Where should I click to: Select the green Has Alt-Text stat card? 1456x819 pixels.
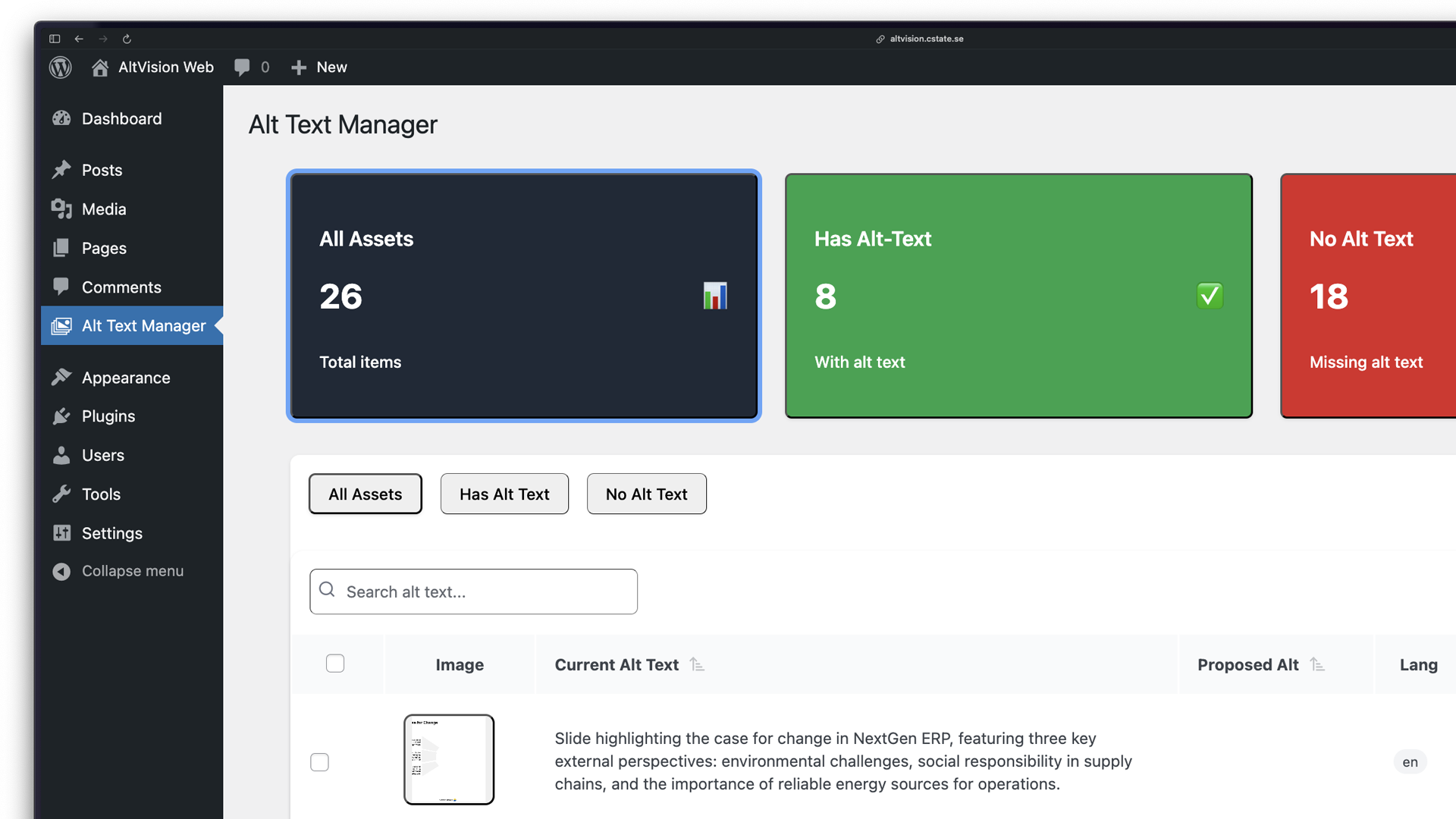1018,296
